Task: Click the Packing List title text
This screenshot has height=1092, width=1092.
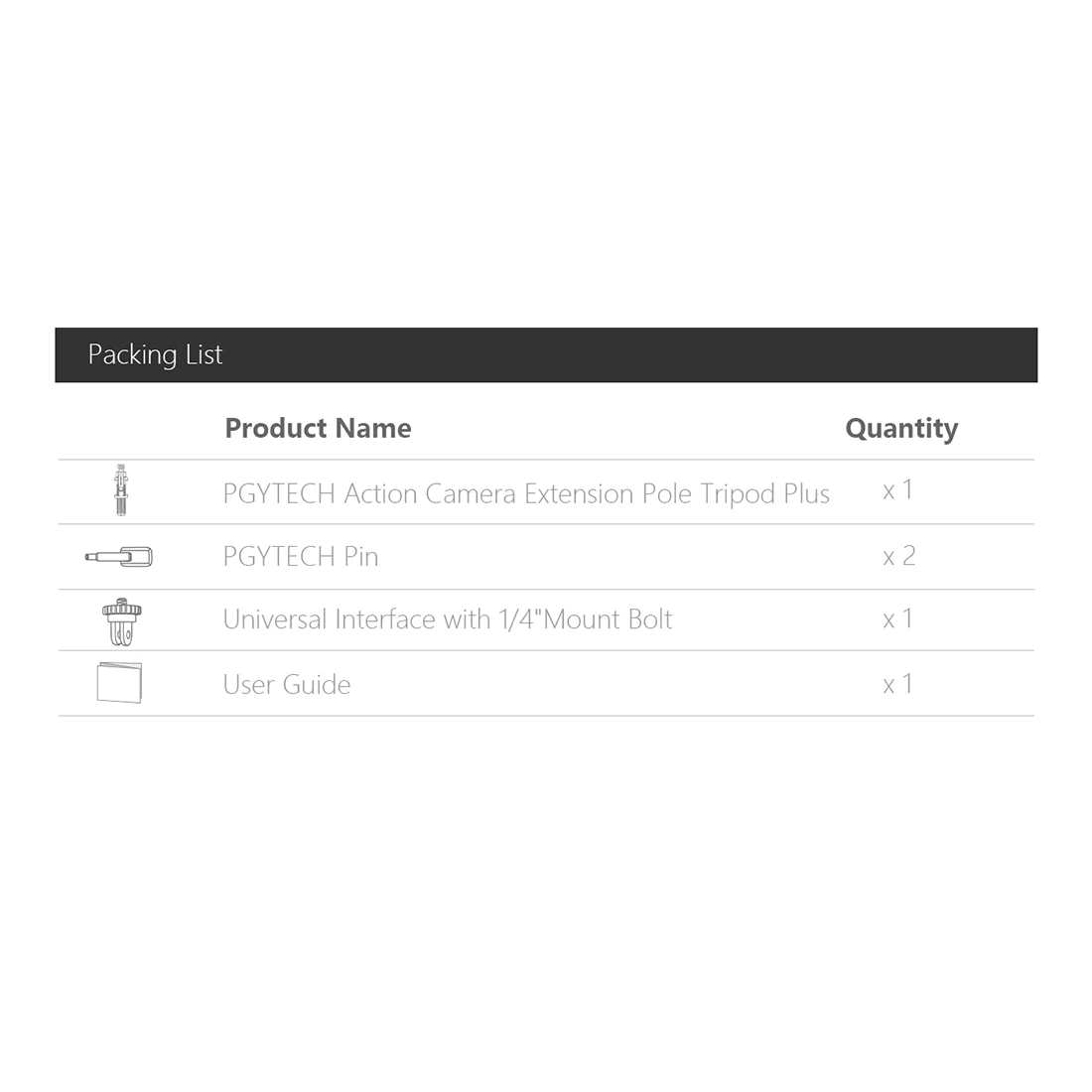Action: (155, 355)
